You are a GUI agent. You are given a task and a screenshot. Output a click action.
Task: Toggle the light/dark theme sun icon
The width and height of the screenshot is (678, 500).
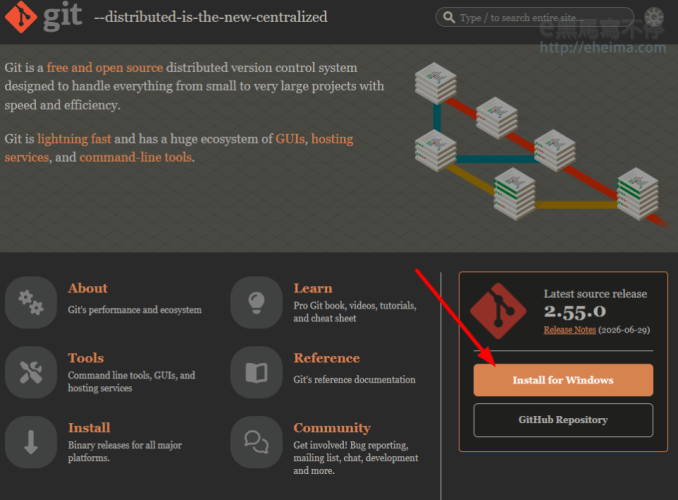(x=654, y=17)
